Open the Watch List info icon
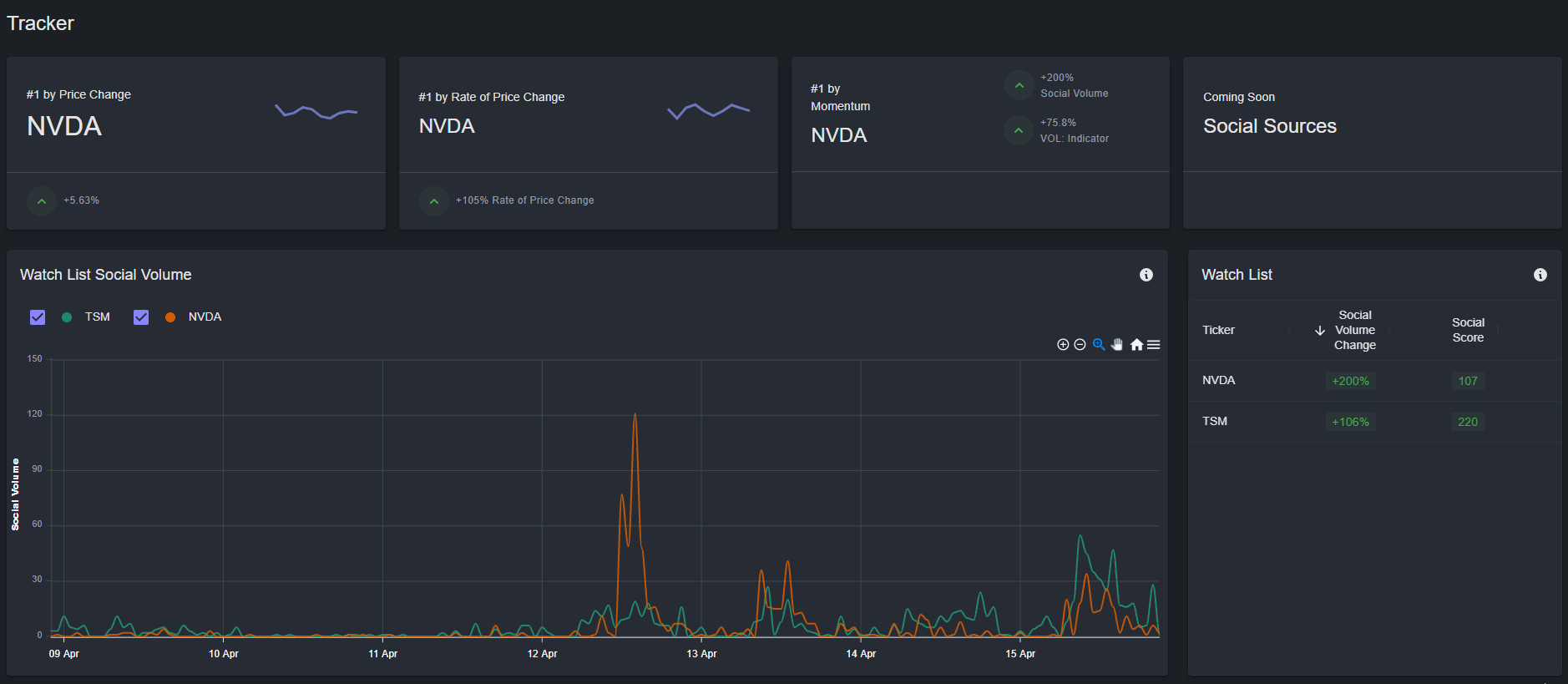Image resolution: width=1568 pixels, height=684 pixels. pyautogui.click(x=1540, y=275)
